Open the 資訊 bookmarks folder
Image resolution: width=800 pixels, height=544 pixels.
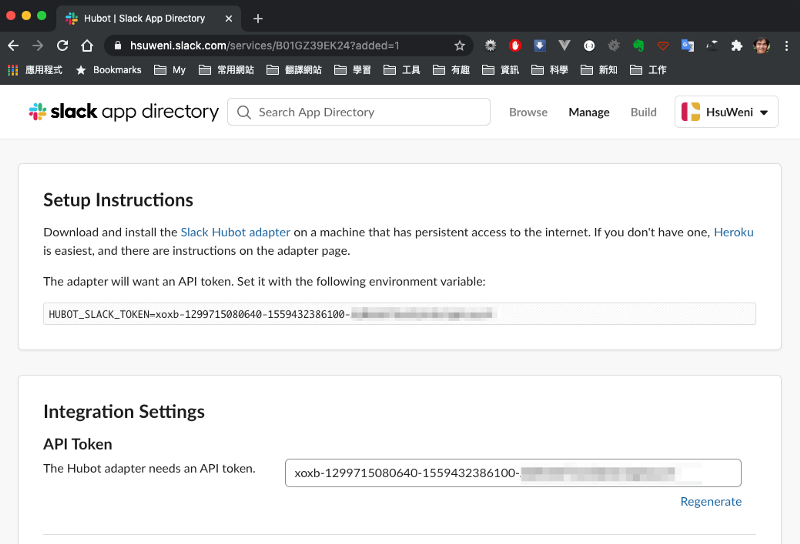500,70
